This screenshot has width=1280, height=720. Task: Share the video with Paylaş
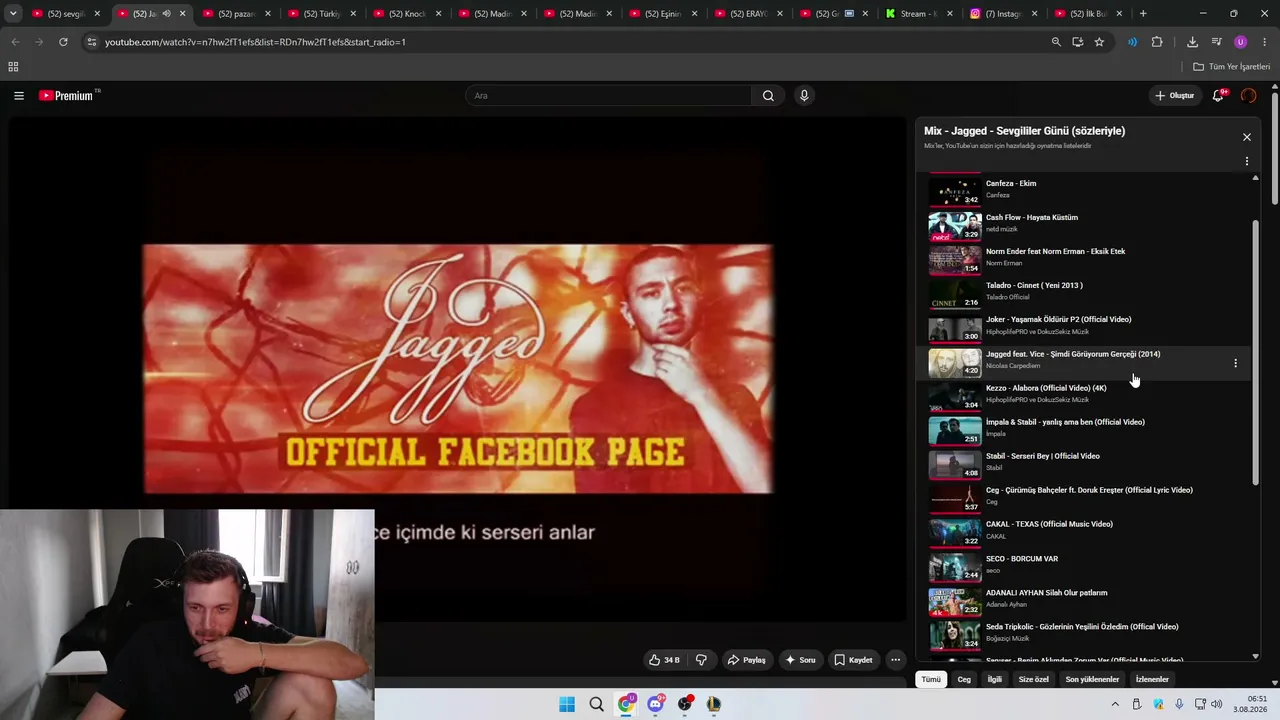[x=747, y=660]
